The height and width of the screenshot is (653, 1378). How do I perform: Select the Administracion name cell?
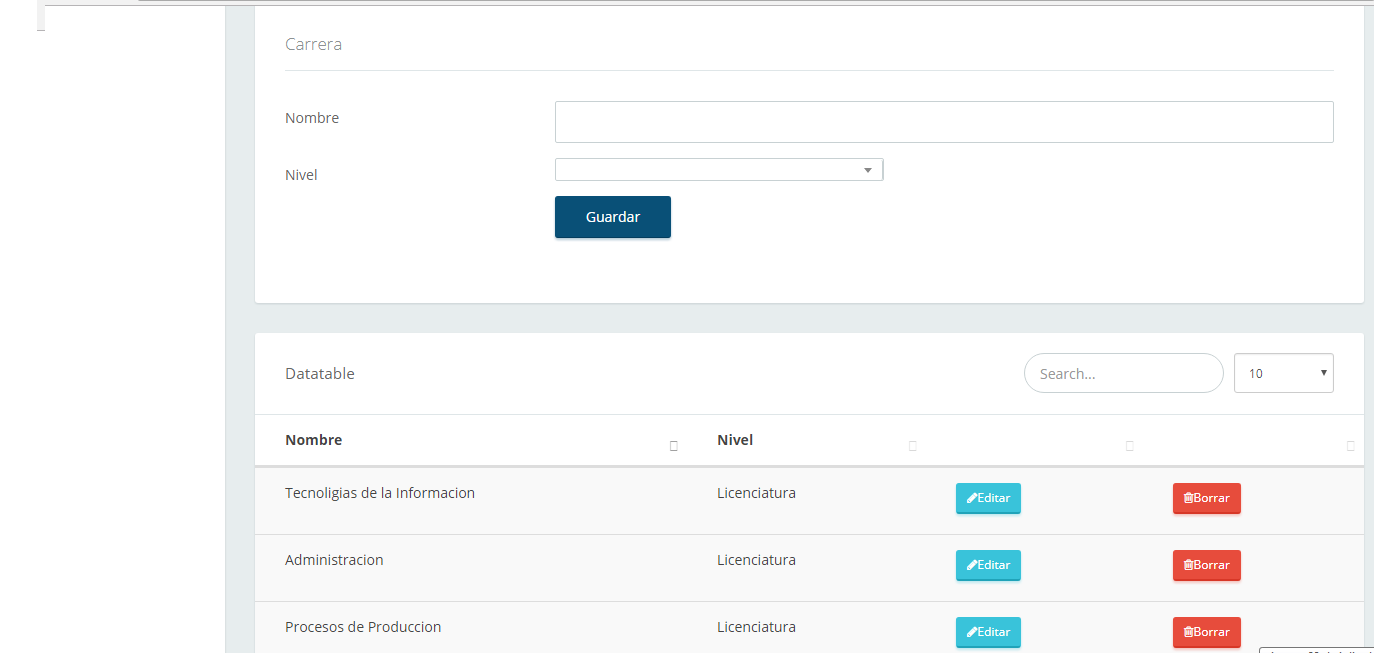(334, 560)
